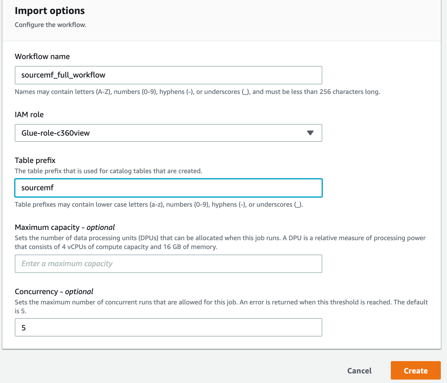The width and height of the screenshot is (447, 383).
Task: Click the Import options heading
Action: point(50,11)
